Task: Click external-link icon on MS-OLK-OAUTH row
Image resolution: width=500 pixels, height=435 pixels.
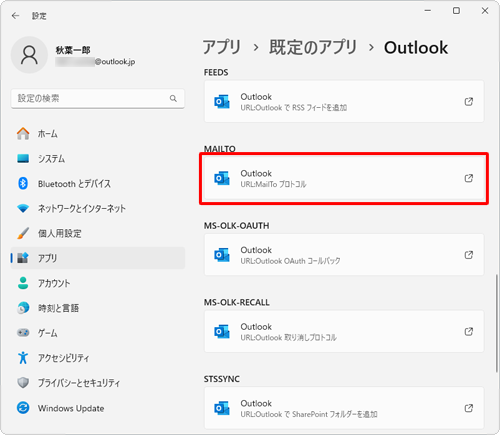Action: coord(469,255)
